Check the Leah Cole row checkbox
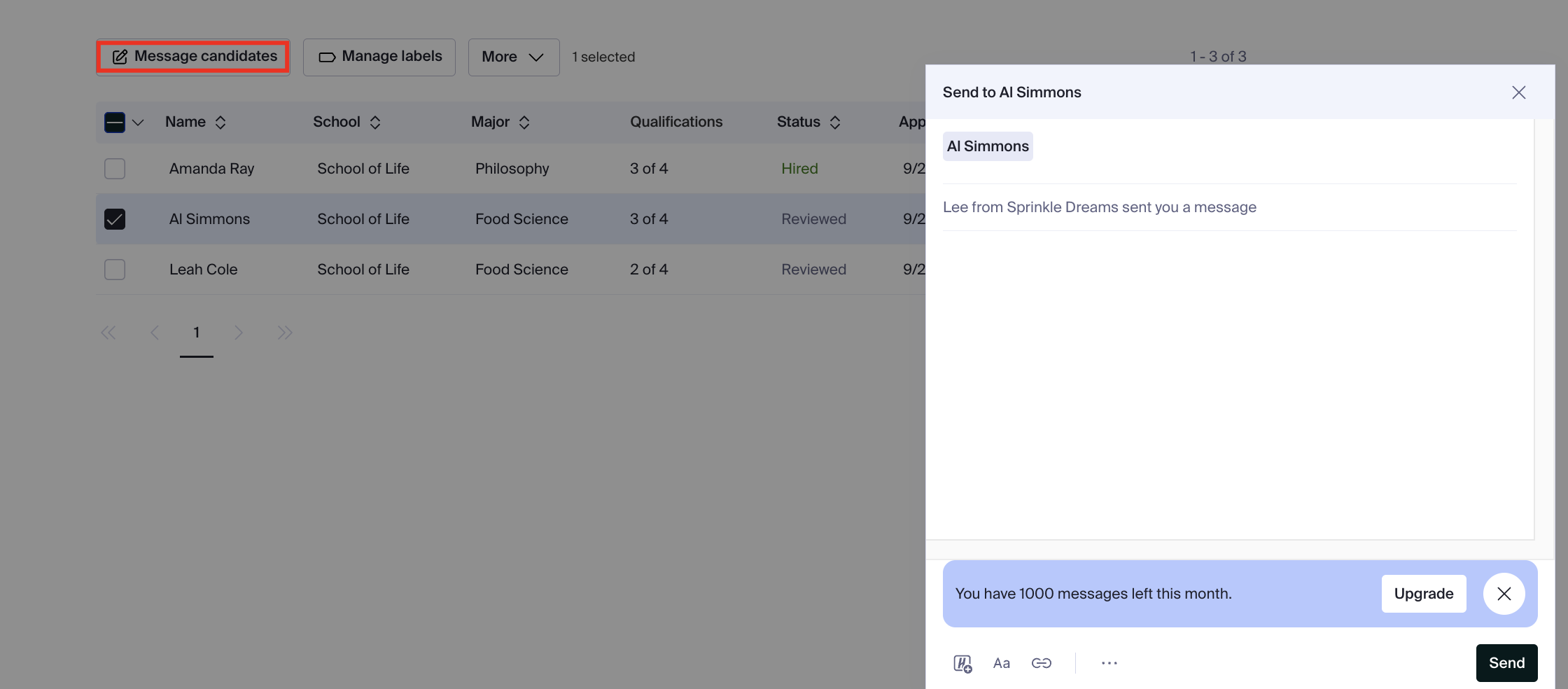The height and width of the screenshot is (689, 1568). click(x=114, y=269)
